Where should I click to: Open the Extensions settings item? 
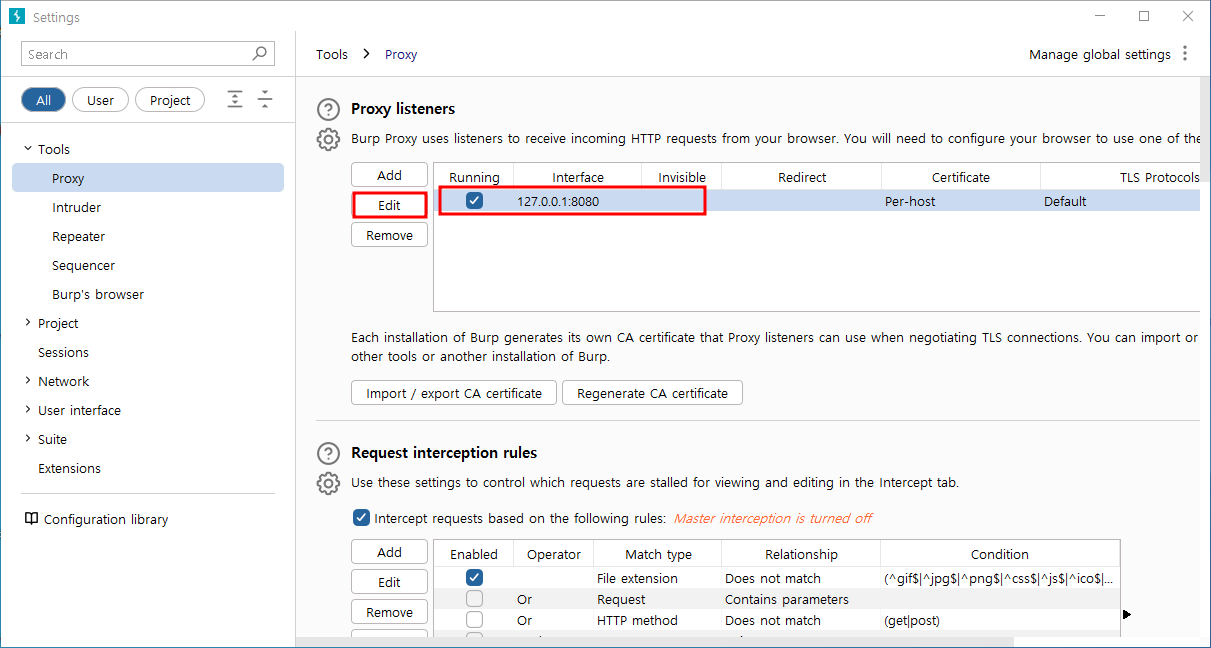tap(69, 468)
